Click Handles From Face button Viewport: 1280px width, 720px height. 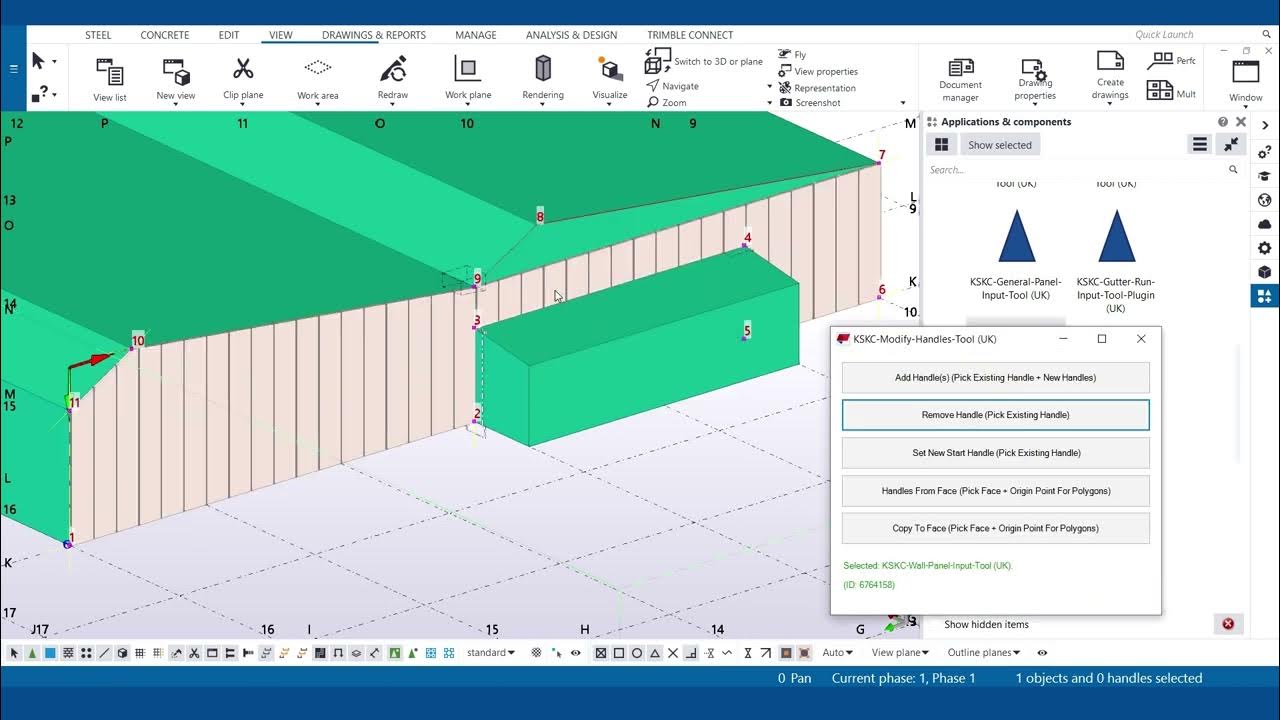[x=996, y=491]
